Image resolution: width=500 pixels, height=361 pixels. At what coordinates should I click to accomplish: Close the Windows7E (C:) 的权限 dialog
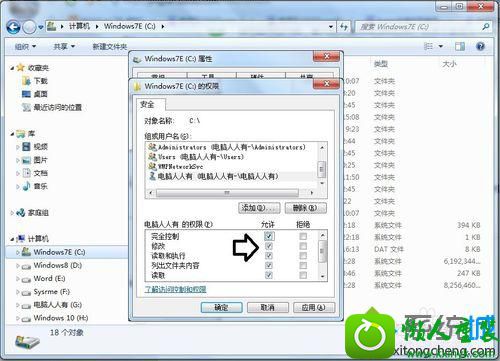[326, 83]
